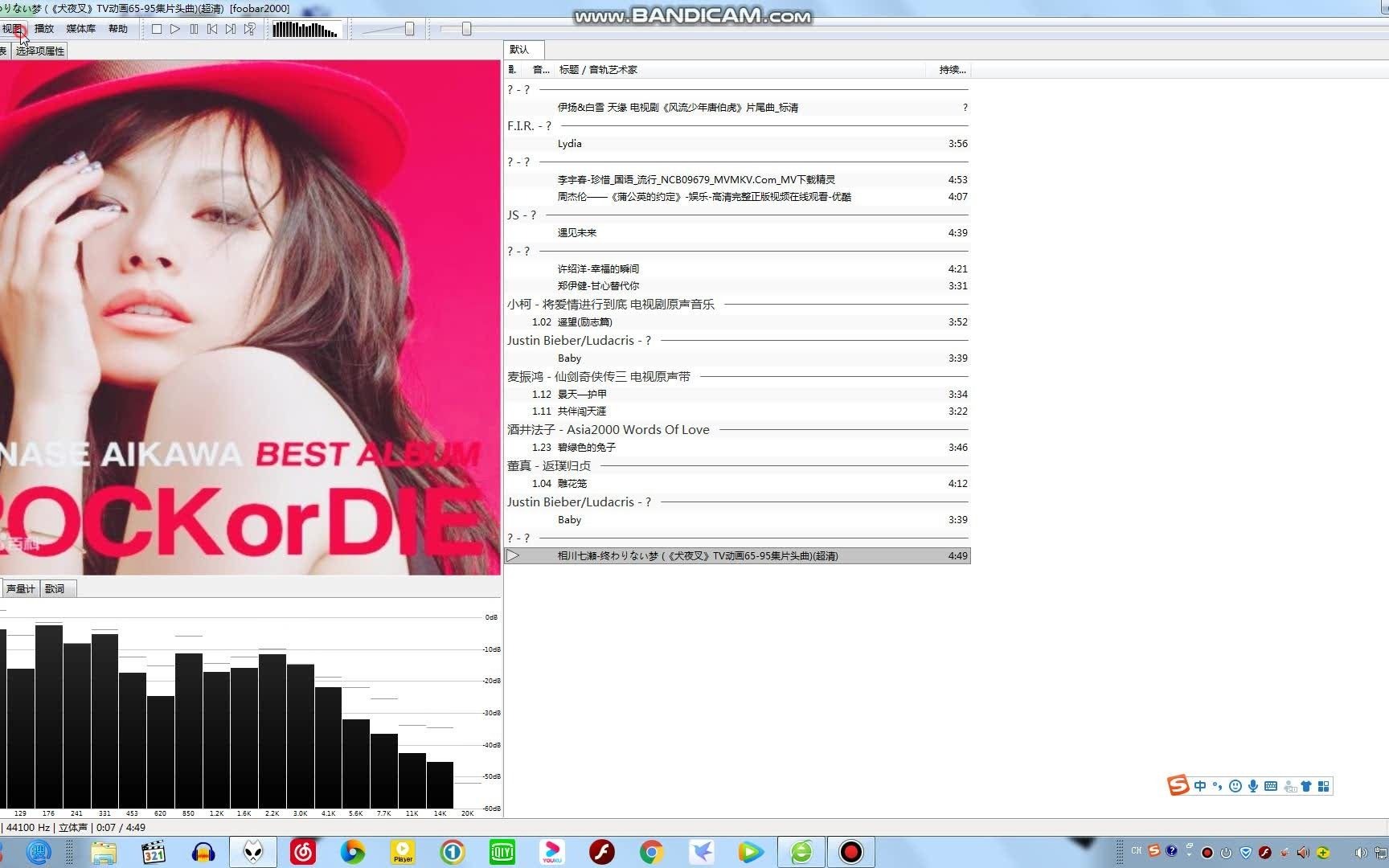Open the iQIYI taskbar icon
Viewport: 1389px width, 868px height.
tap(502, 852)
